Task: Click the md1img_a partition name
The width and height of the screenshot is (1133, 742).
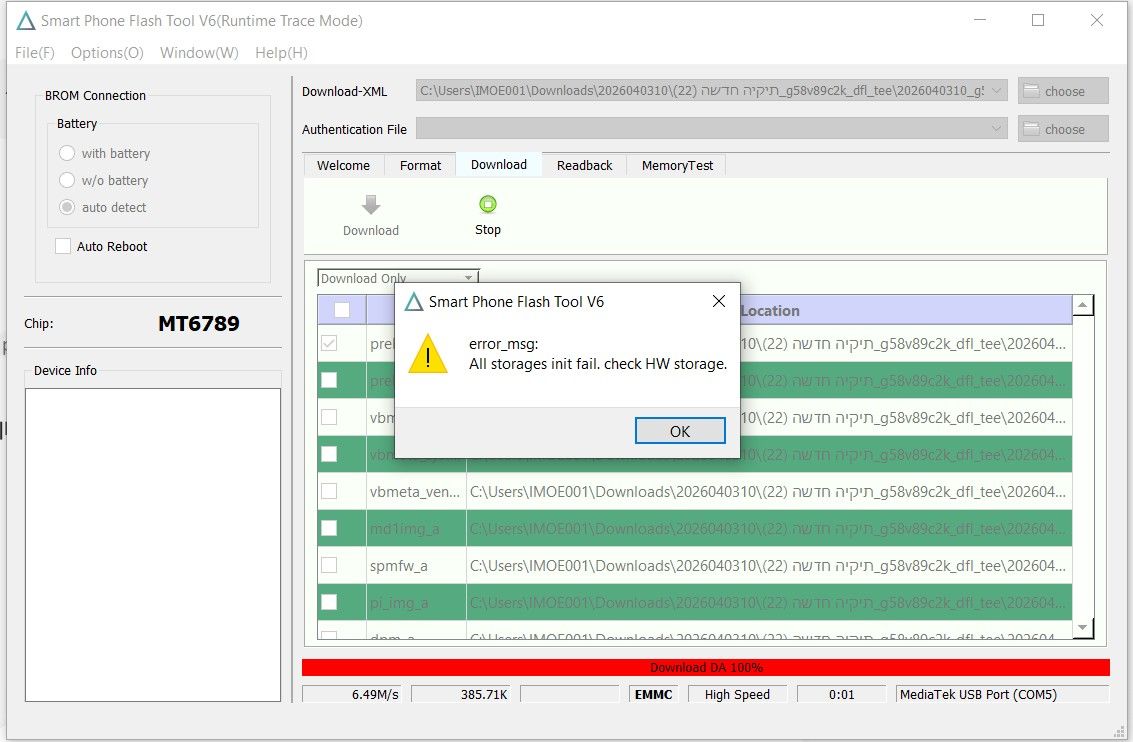Action: pos(404,529)
